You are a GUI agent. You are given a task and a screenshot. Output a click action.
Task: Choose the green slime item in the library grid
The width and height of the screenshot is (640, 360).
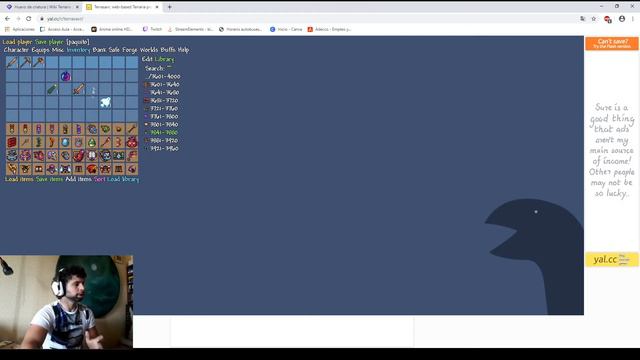point(92,142)
